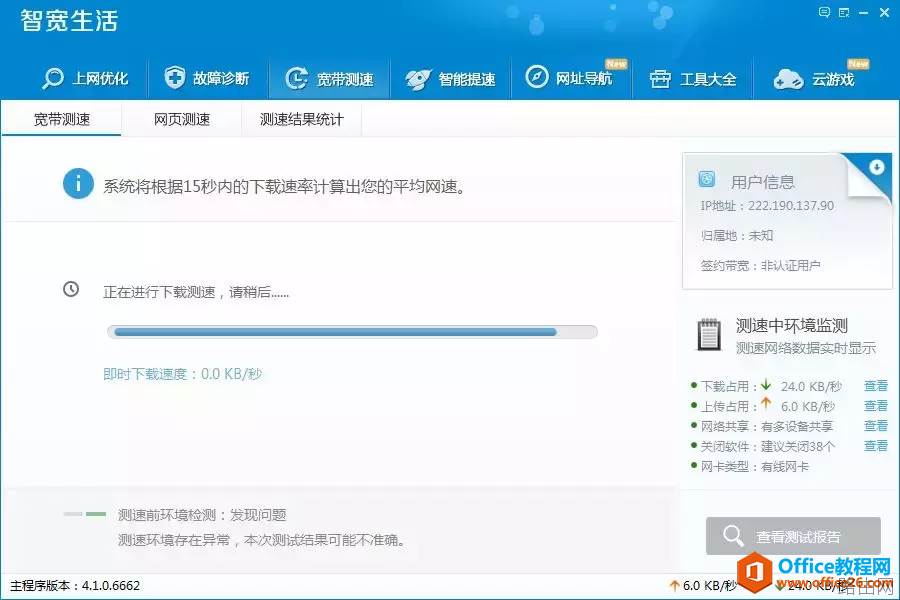Click the user info avatar icon
The image size is (900, 600).
[x=707, y=179]
